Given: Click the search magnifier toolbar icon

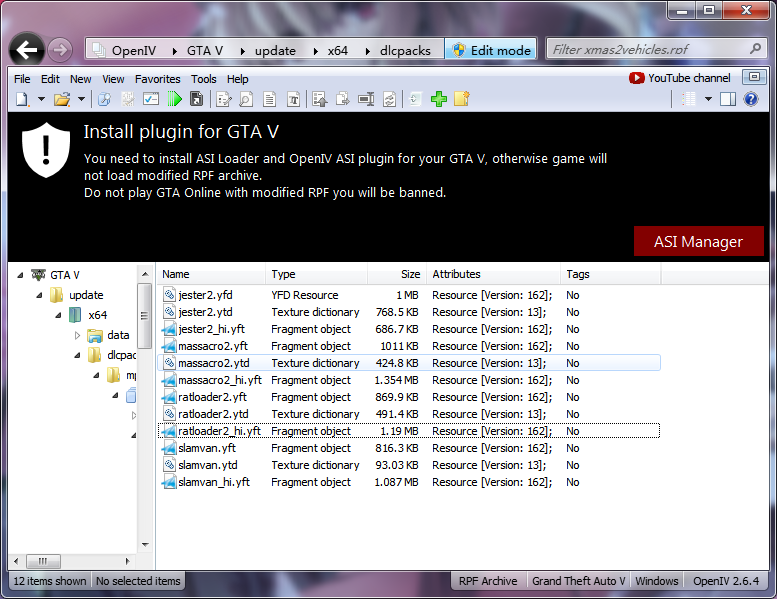Looking at the screenshot, I should pyautogui.click(x=104, y=100).
